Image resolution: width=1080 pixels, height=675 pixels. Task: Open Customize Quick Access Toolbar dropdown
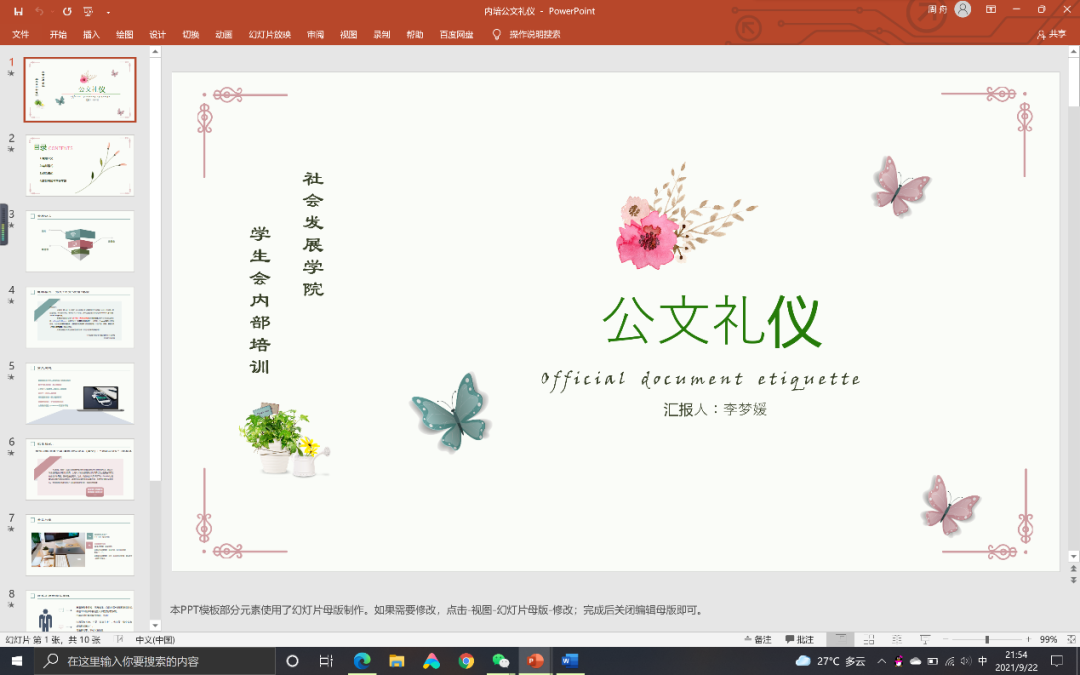[x=108, y=11]
